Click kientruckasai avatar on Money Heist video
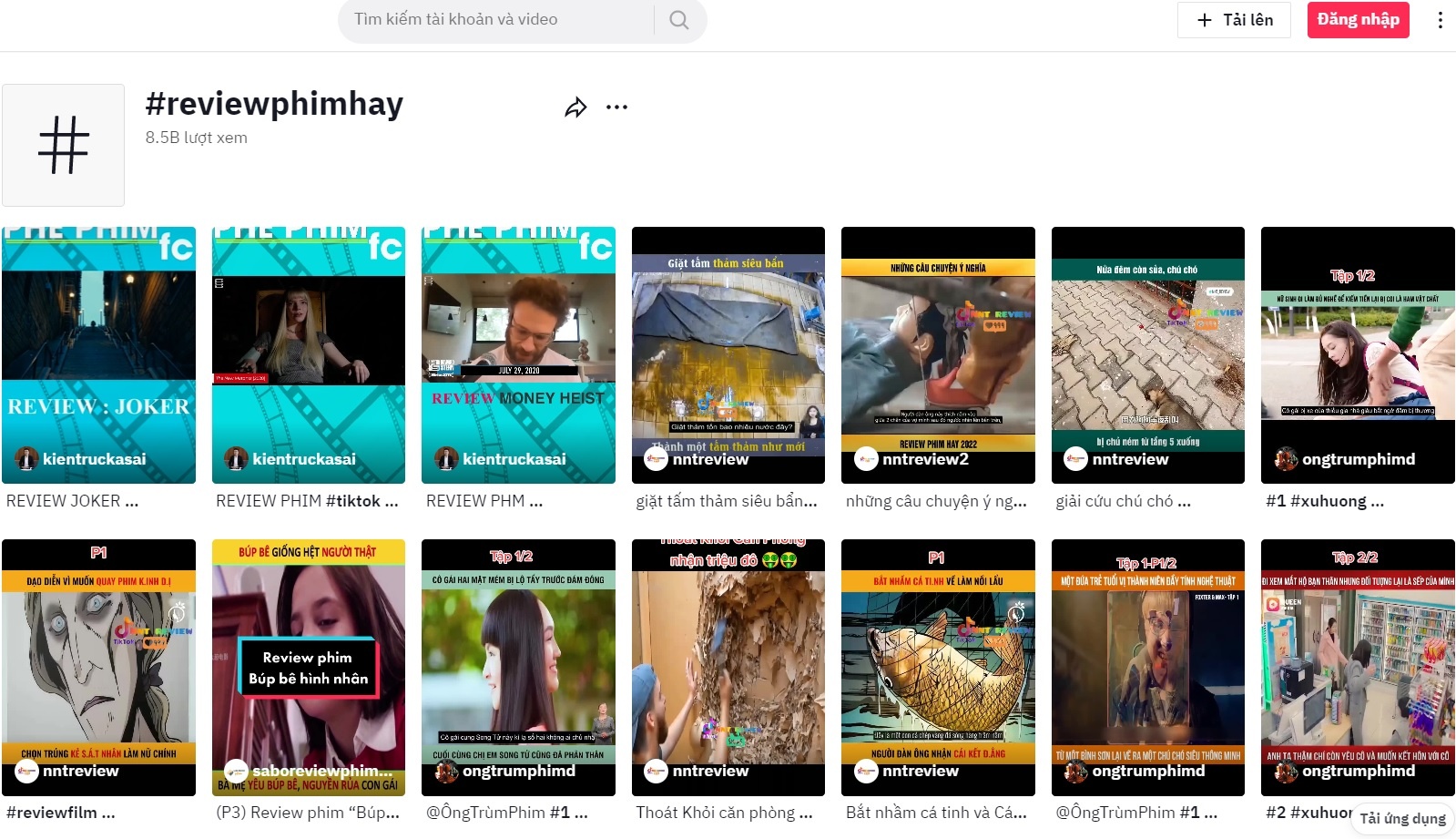 coord(446,459)
